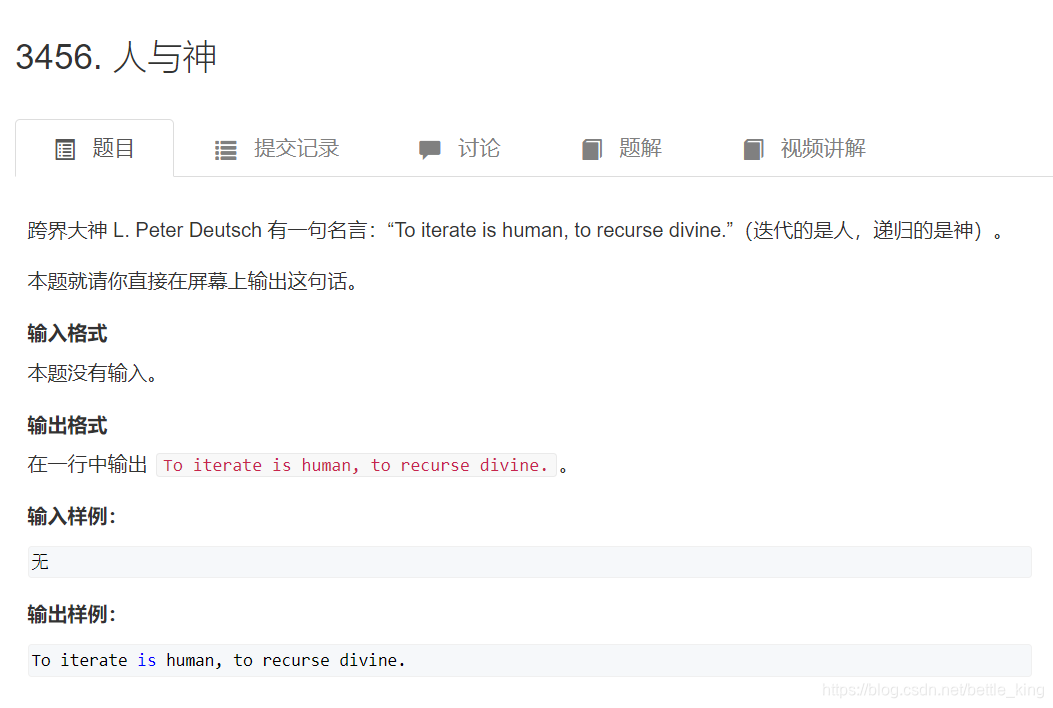Click the input sample box containing 无

tap(529, 562)
